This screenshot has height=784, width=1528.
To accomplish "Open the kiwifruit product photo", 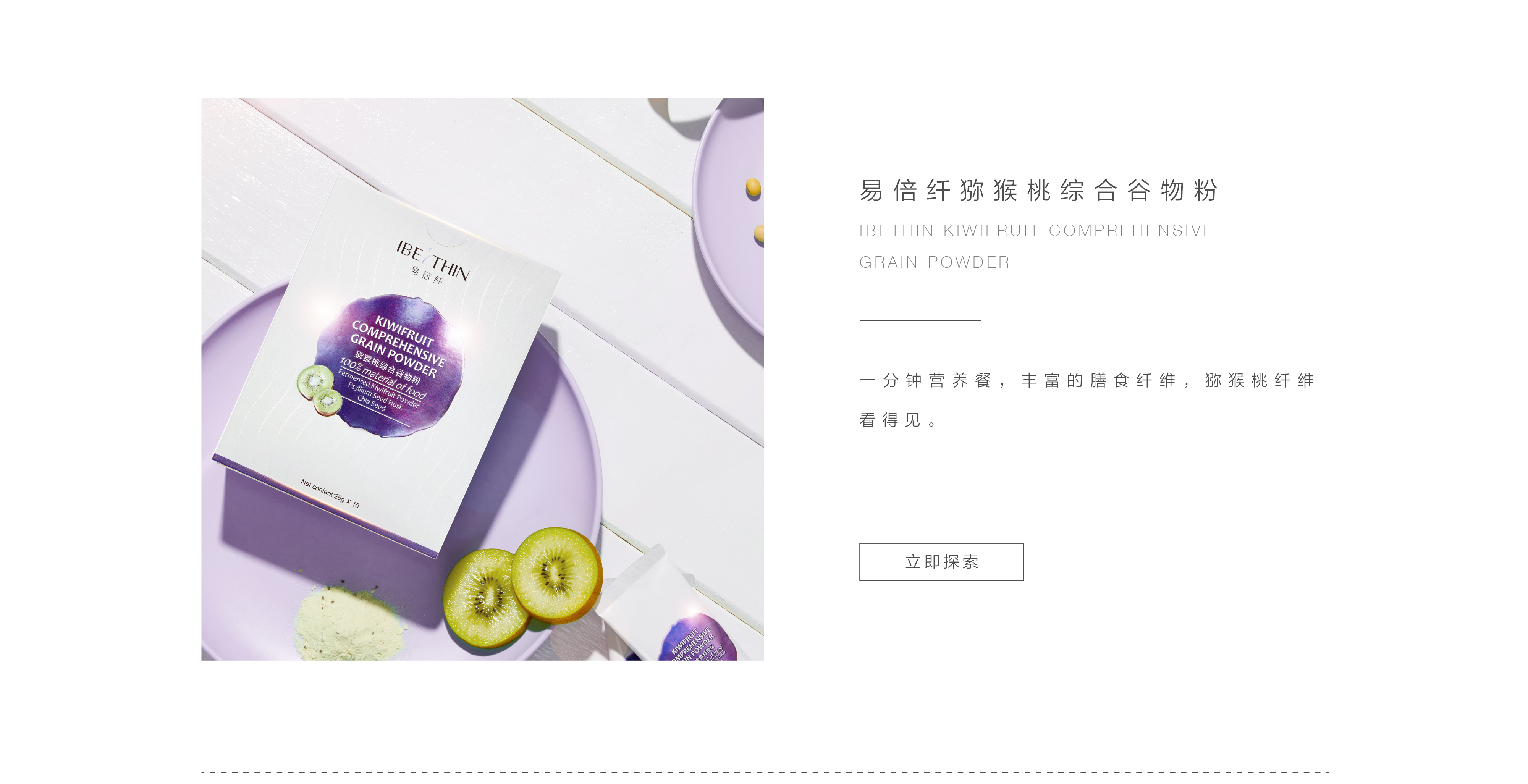I will [482, 379].
